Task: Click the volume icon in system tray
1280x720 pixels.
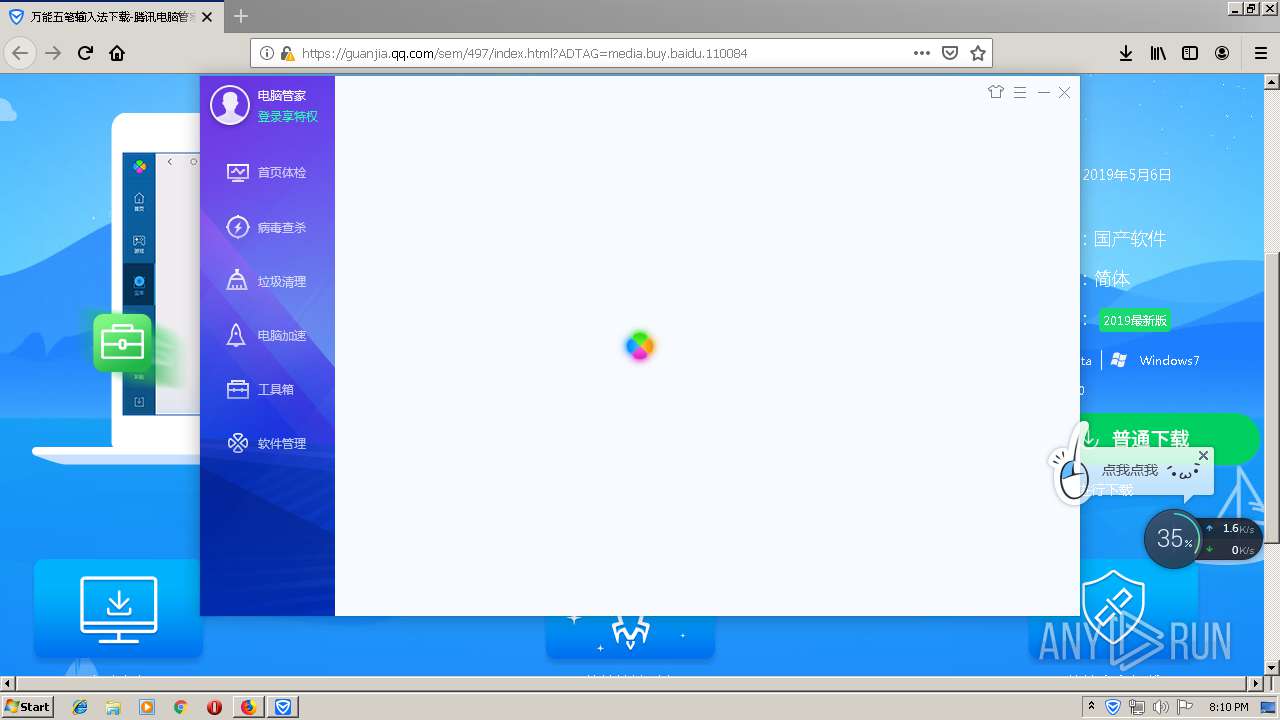Action: [x=1160, y=707]
